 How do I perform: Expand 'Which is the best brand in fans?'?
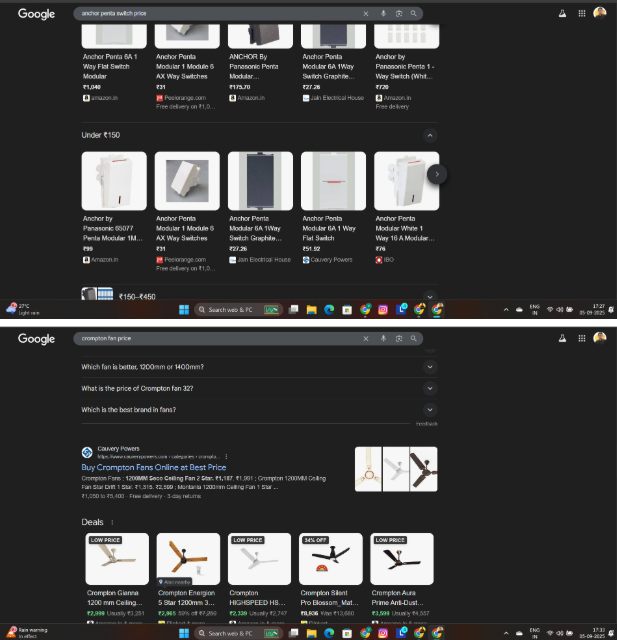259,410
